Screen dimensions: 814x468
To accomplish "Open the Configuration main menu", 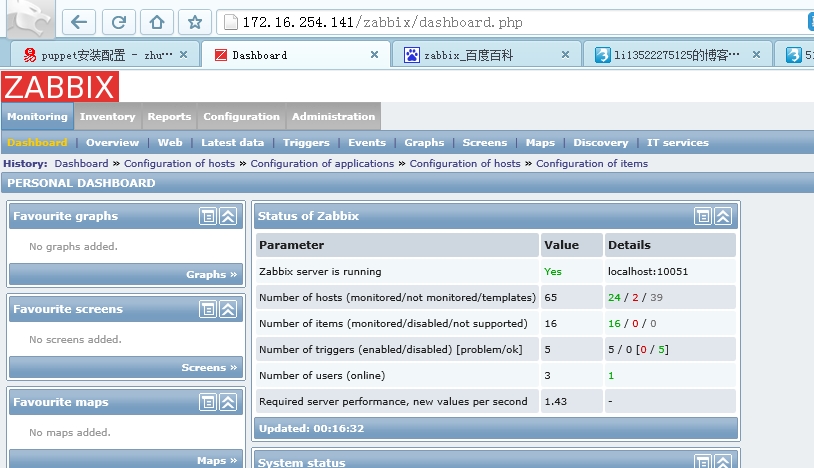I will click(x=241, y=116).
